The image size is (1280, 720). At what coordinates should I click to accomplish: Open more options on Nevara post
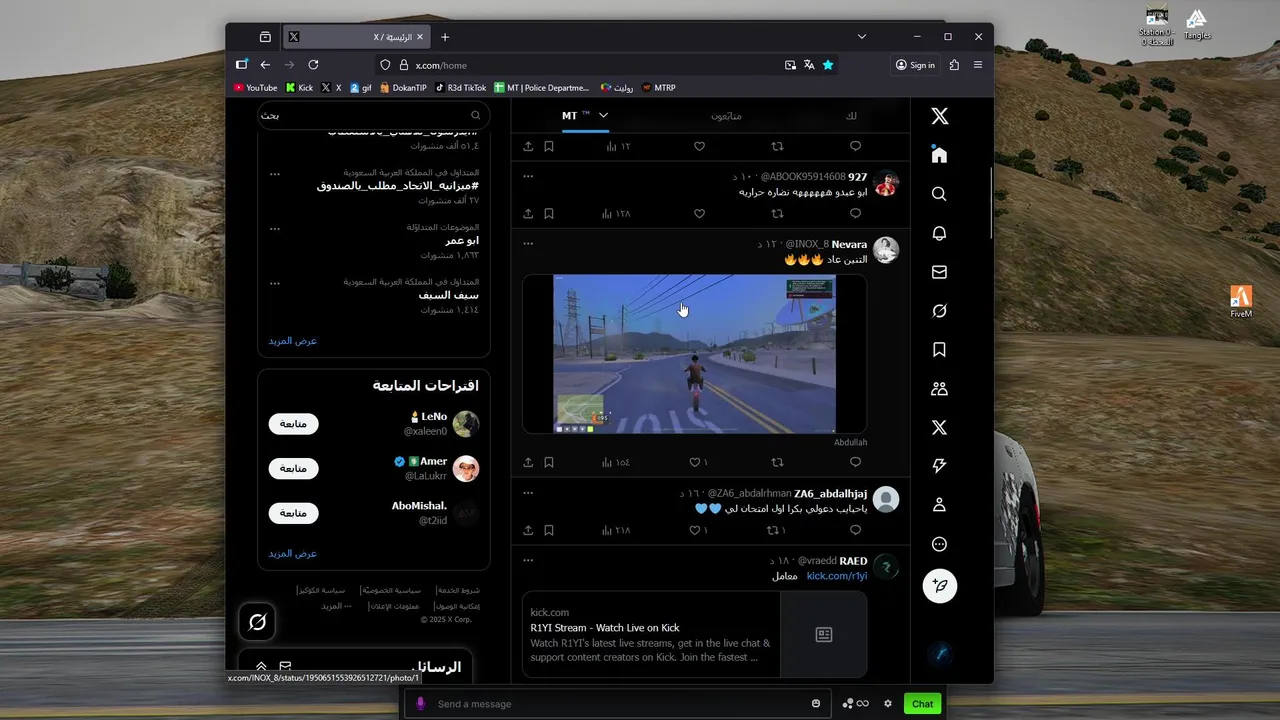point(528,243)
